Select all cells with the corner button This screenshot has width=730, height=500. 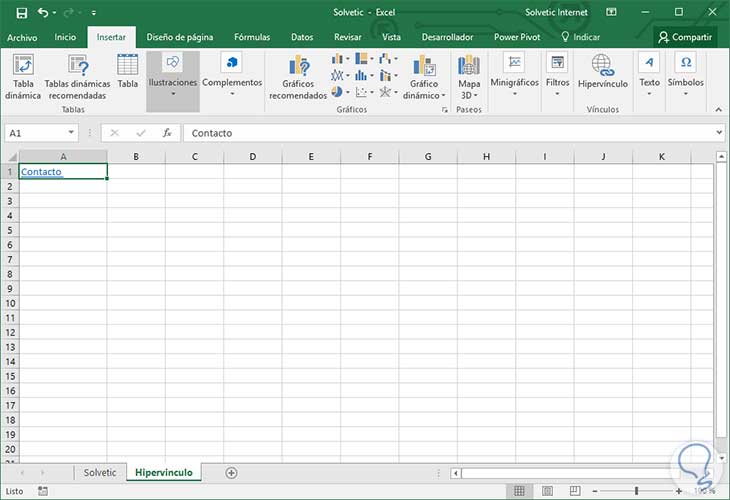pos(11,156)
